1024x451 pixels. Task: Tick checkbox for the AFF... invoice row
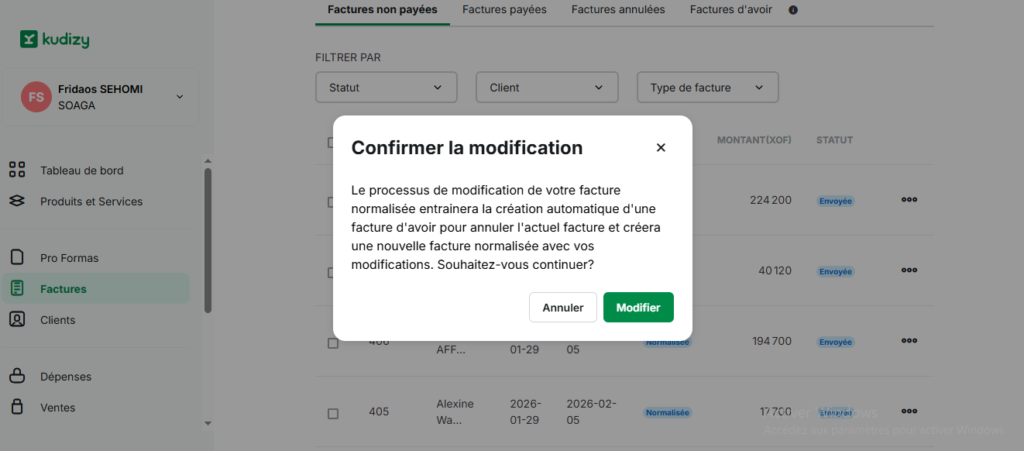coord(333,342)
